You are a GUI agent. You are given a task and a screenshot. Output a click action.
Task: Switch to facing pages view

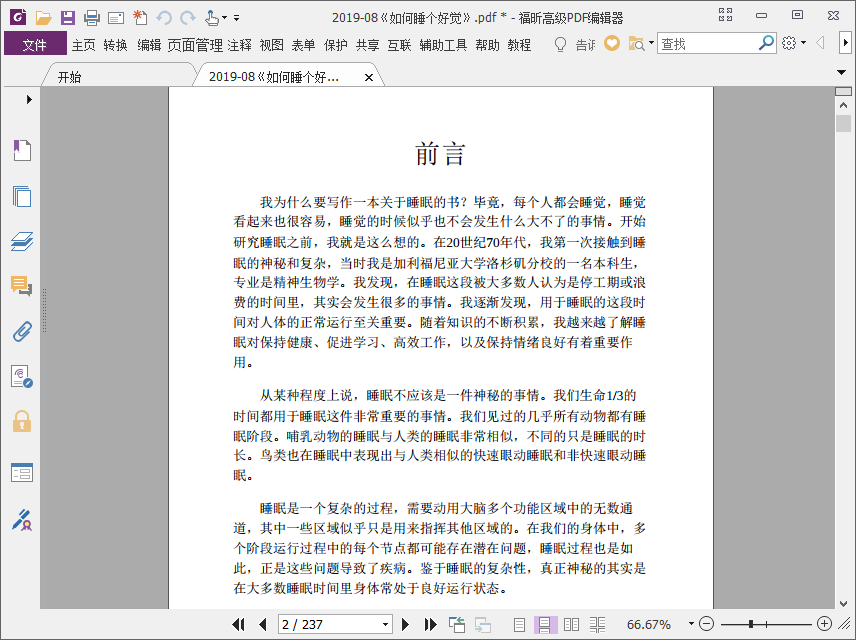[571, 624]
